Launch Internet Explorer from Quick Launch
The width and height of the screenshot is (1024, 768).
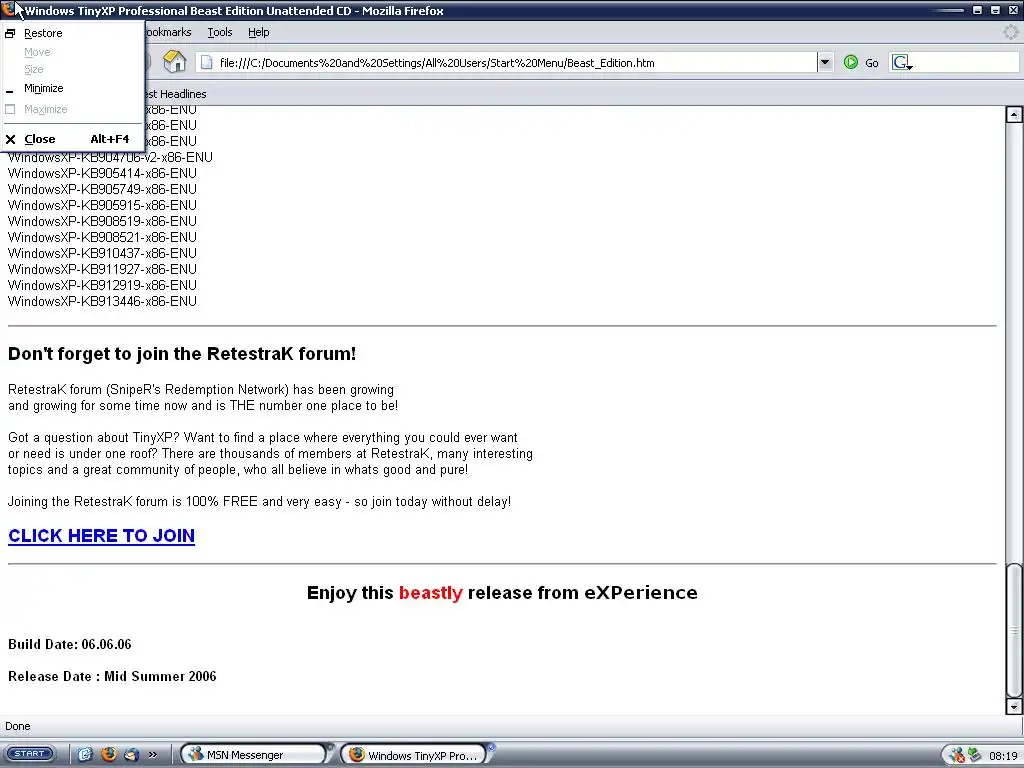pyautogui.click(x=85, y=754)
